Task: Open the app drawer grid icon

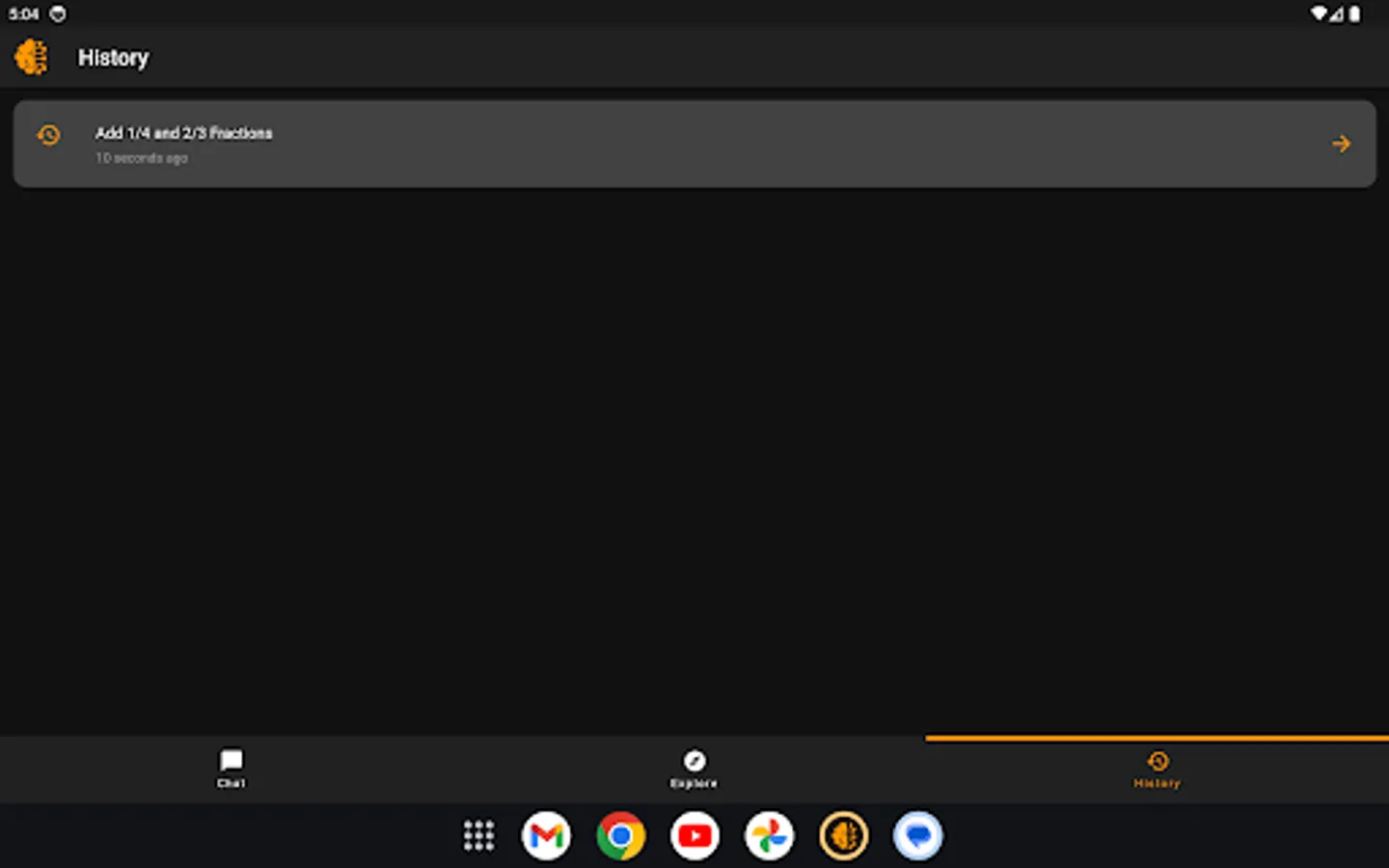Action: 478,835
